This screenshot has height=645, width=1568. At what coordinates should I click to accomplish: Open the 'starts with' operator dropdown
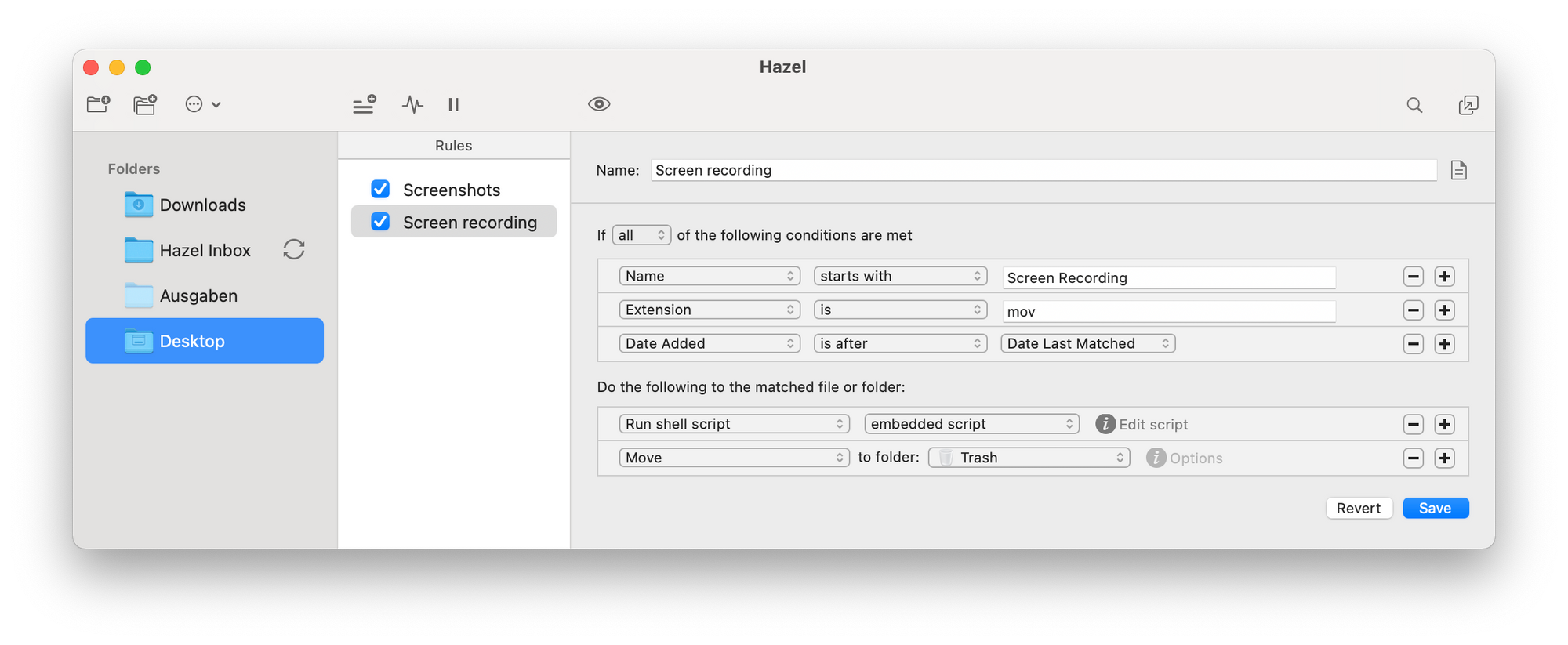click(900, 276)
